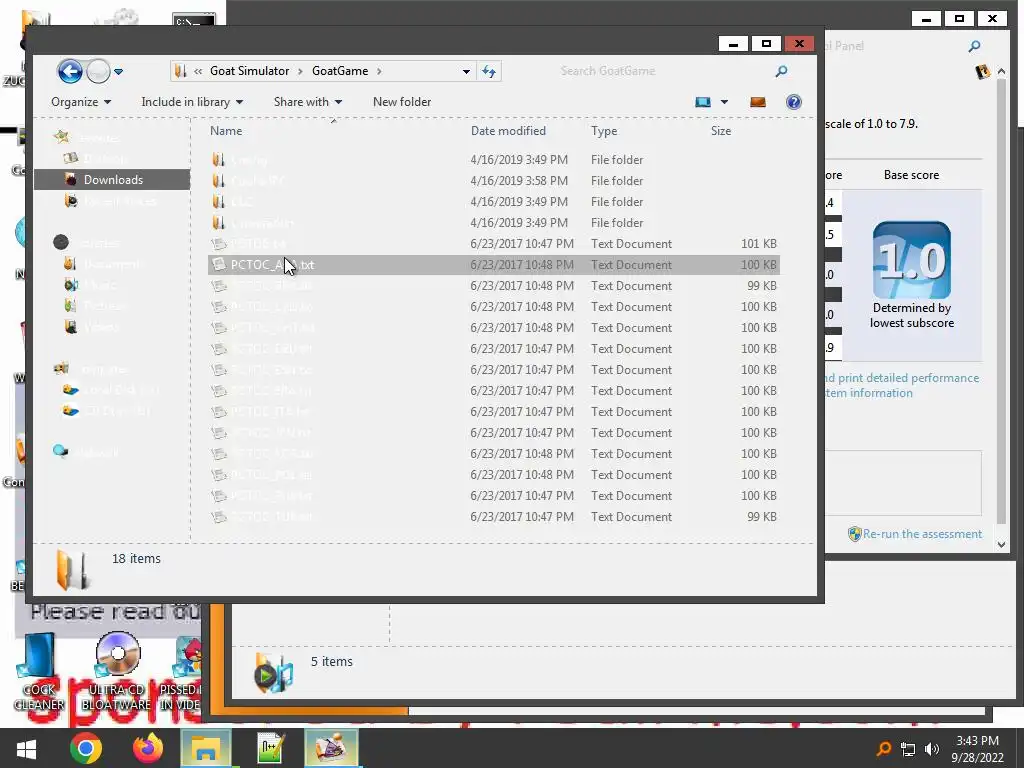Click the Libraries icon in navigation pane

click(61, 242)
